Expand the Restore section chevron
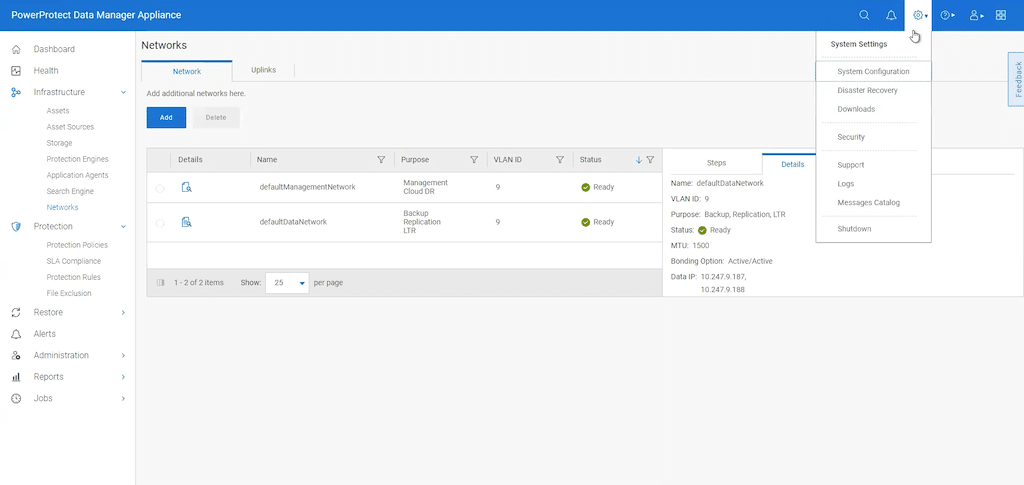 [123, 313]
